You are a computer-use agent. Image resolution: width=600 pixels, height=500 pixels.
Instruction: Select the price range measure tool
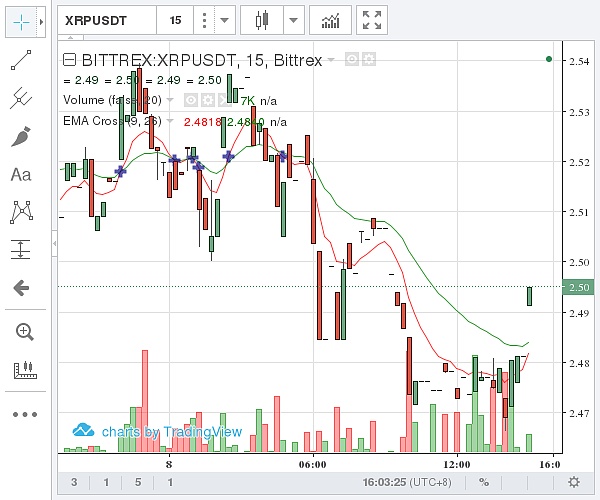(x=21, y=249)
